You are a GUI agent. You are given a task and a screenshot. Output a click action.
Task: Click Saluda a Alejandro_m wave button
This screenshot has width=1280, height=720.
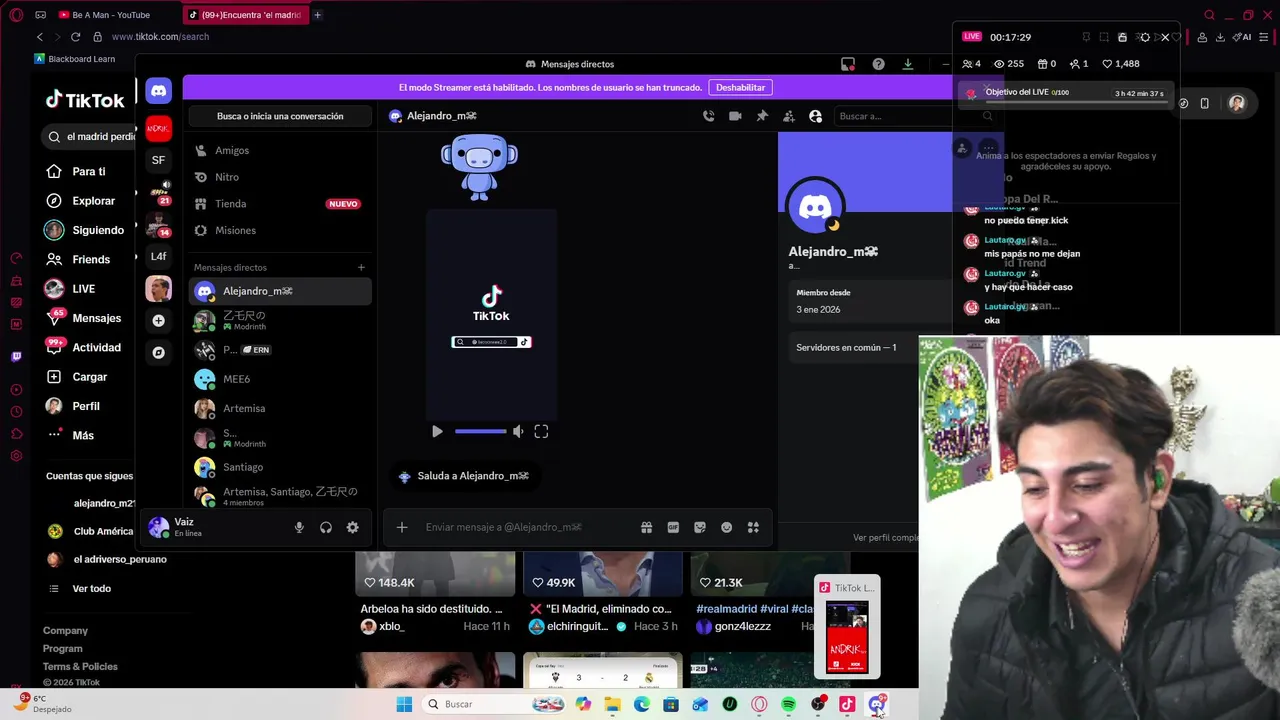pyautogui.click(x=464, y=476)
